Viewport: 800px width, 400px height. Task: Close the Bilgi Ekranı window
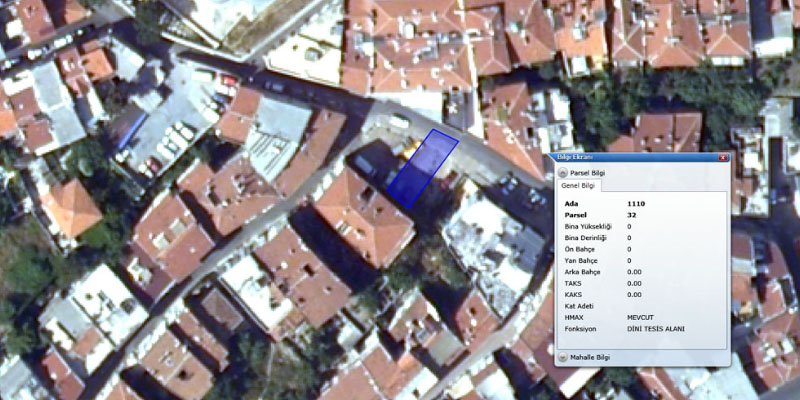tap(722, 158)
